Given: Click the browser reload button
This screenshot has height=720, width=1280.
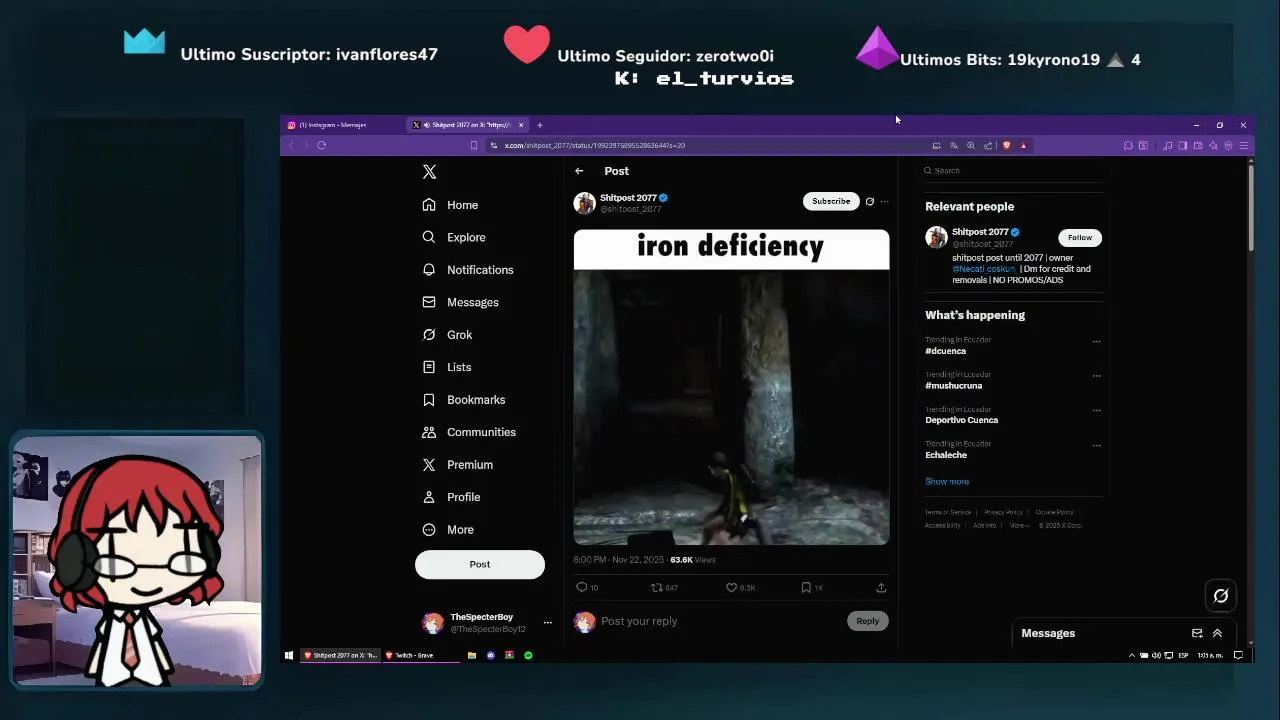Looking at the screenshot, I should coord(321,146).
